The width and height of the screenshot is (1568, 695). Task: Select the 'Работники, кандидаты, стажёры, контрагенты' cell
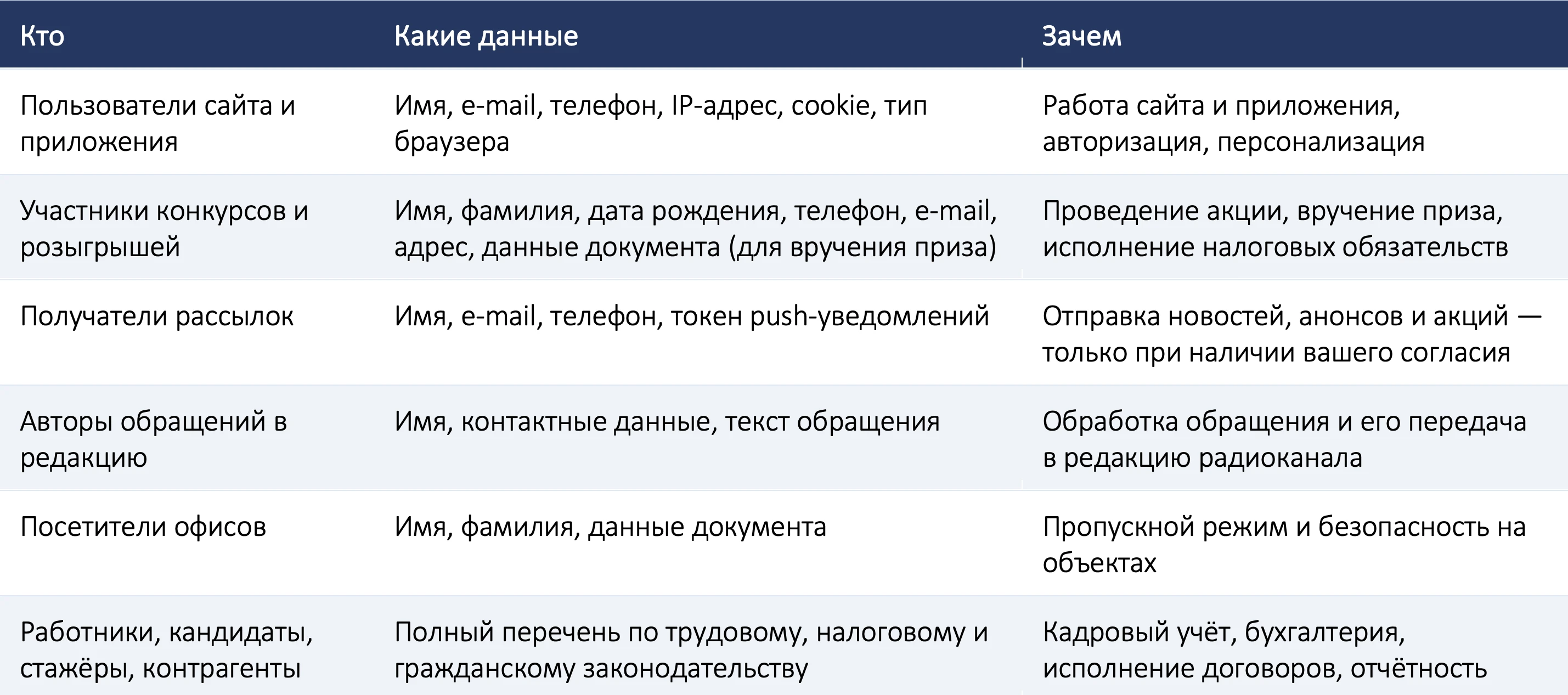point(187,646)
